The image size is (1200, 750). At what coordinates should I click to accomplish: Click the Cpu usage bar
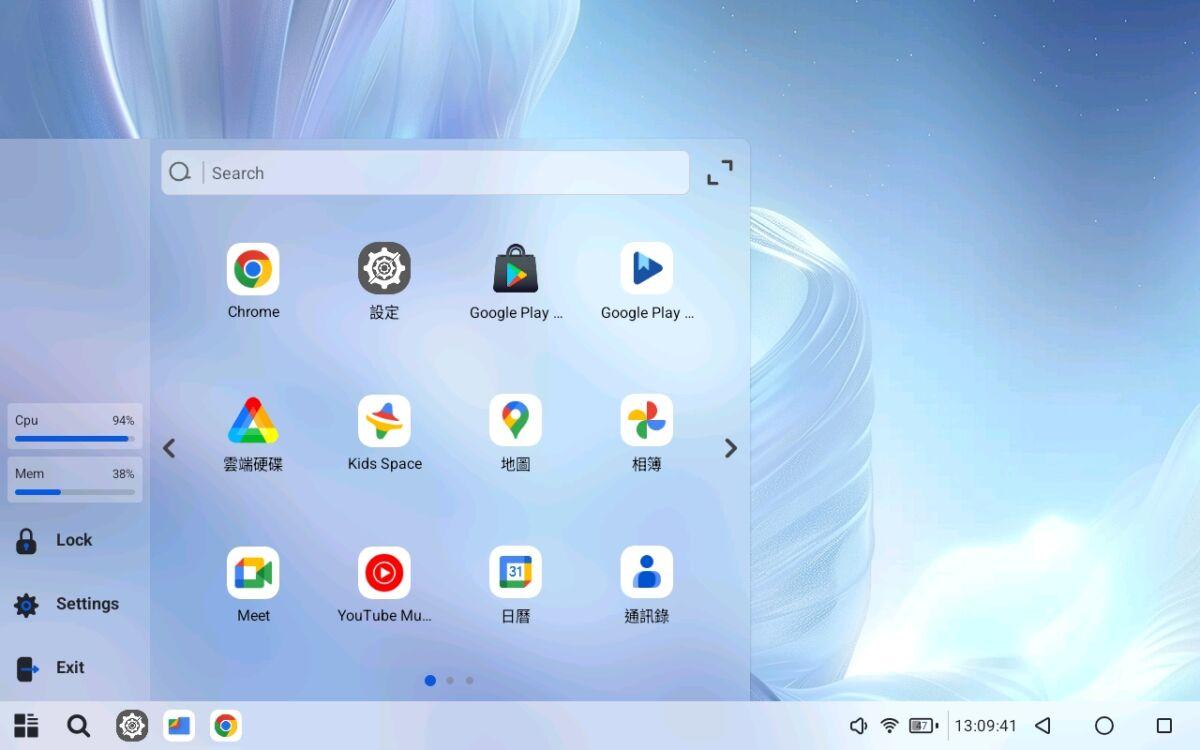(x=75, y=438)
